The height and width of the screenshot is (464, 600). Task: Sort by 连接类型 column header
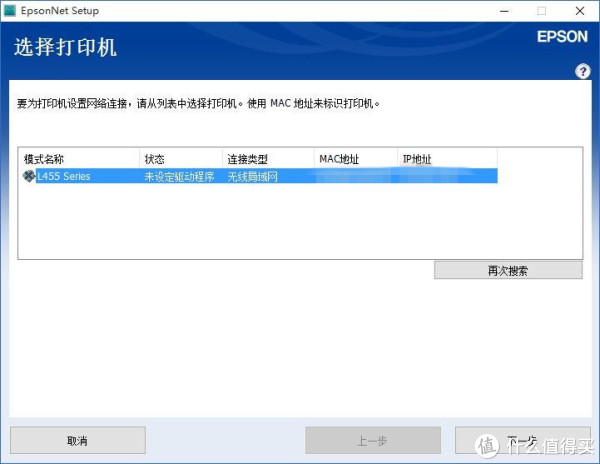[268, 159]
